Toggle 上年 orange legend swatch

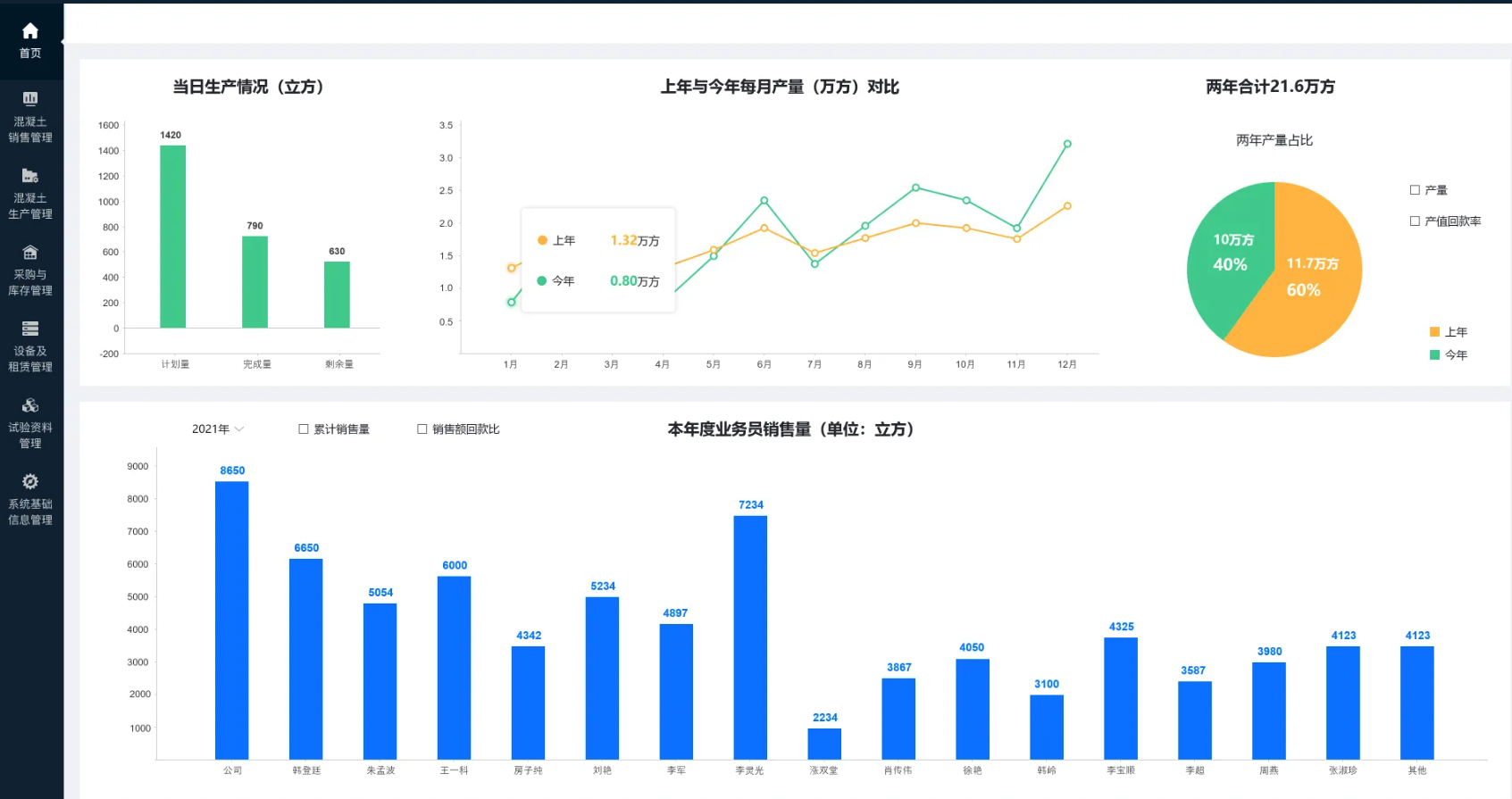[x=1434, y=332]
